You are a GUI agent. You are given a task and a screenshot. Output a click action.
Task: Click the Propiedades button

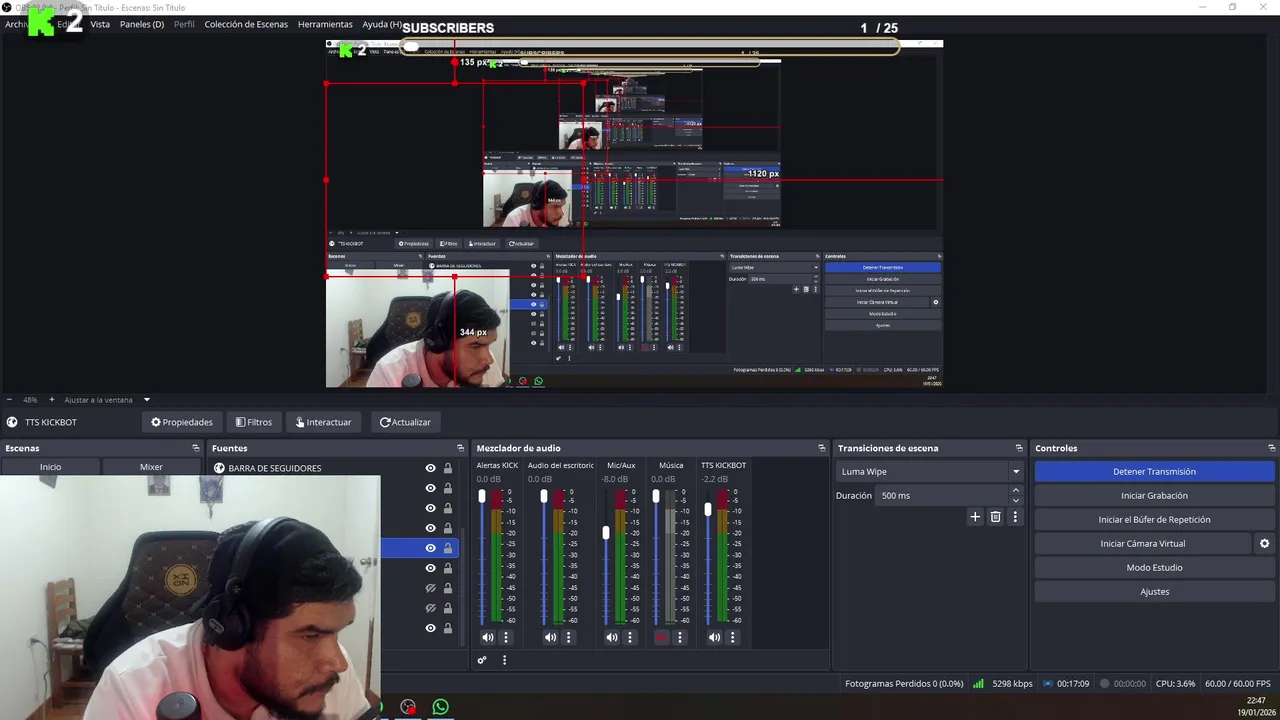181,422
